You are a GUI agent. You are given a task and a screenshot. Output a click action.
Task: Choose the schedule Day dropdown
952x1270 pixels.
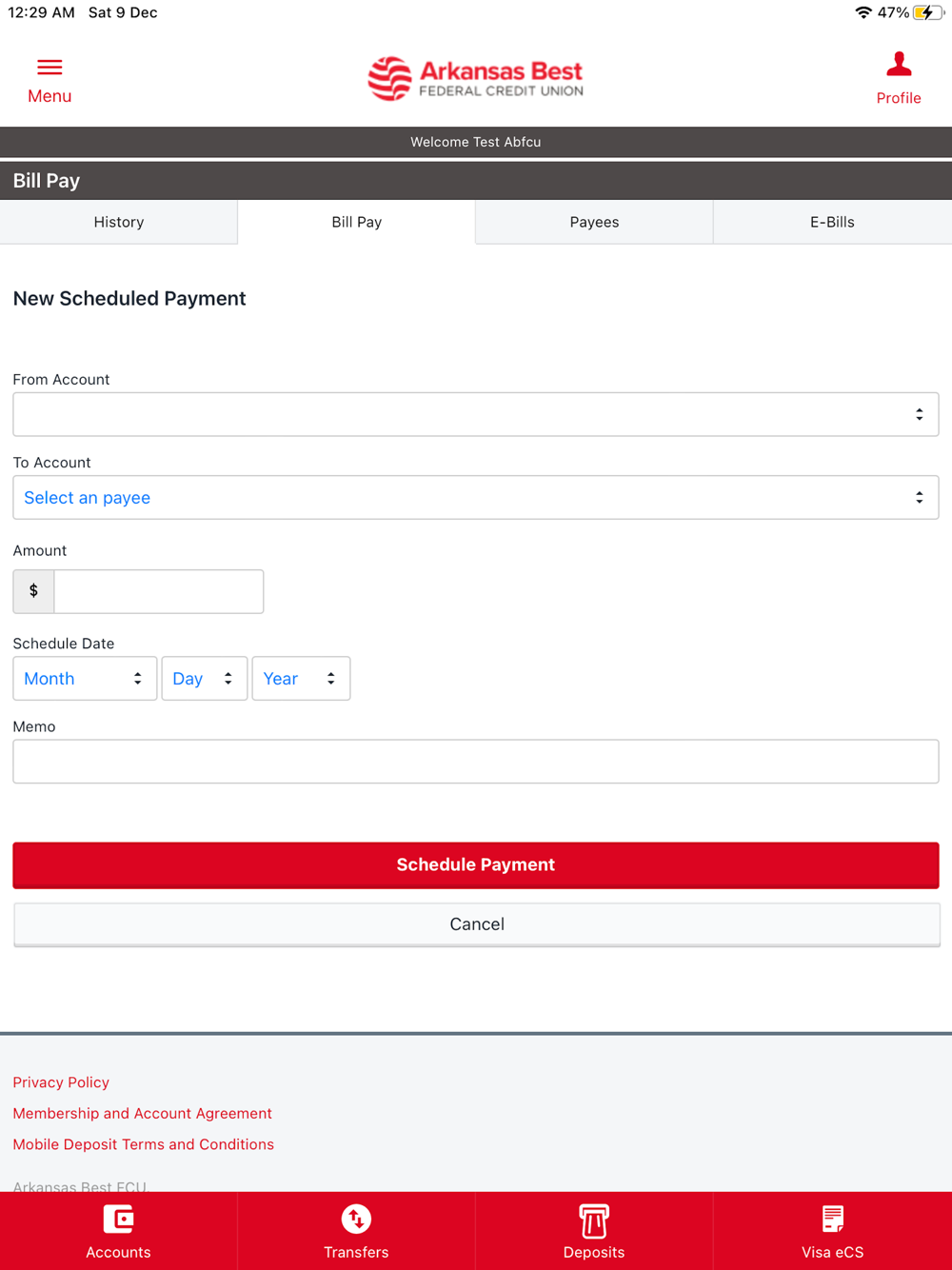(x=205, y=679)
